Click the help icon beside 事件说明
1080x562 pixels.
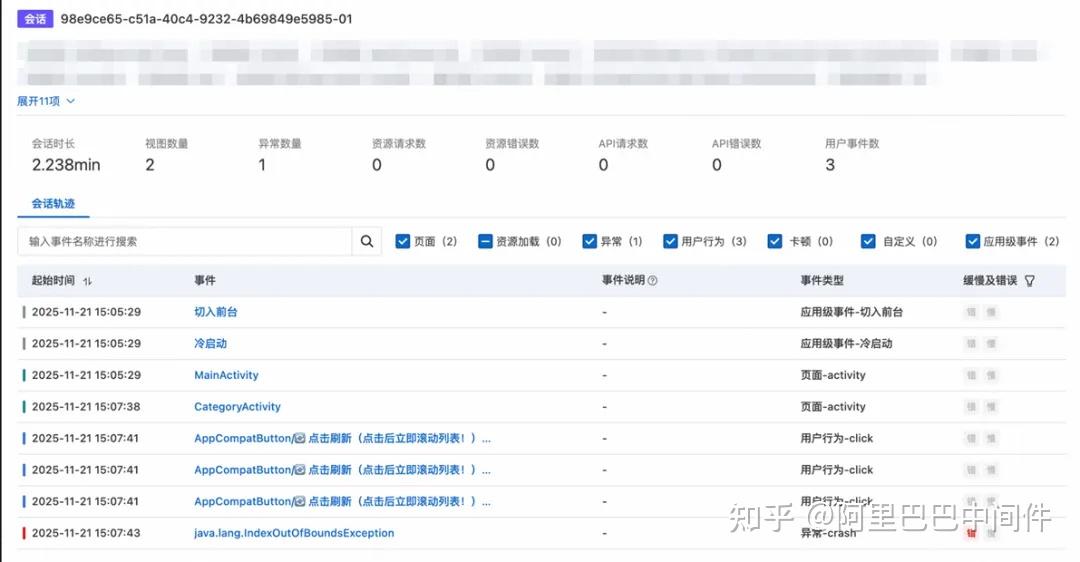point(652,280)
